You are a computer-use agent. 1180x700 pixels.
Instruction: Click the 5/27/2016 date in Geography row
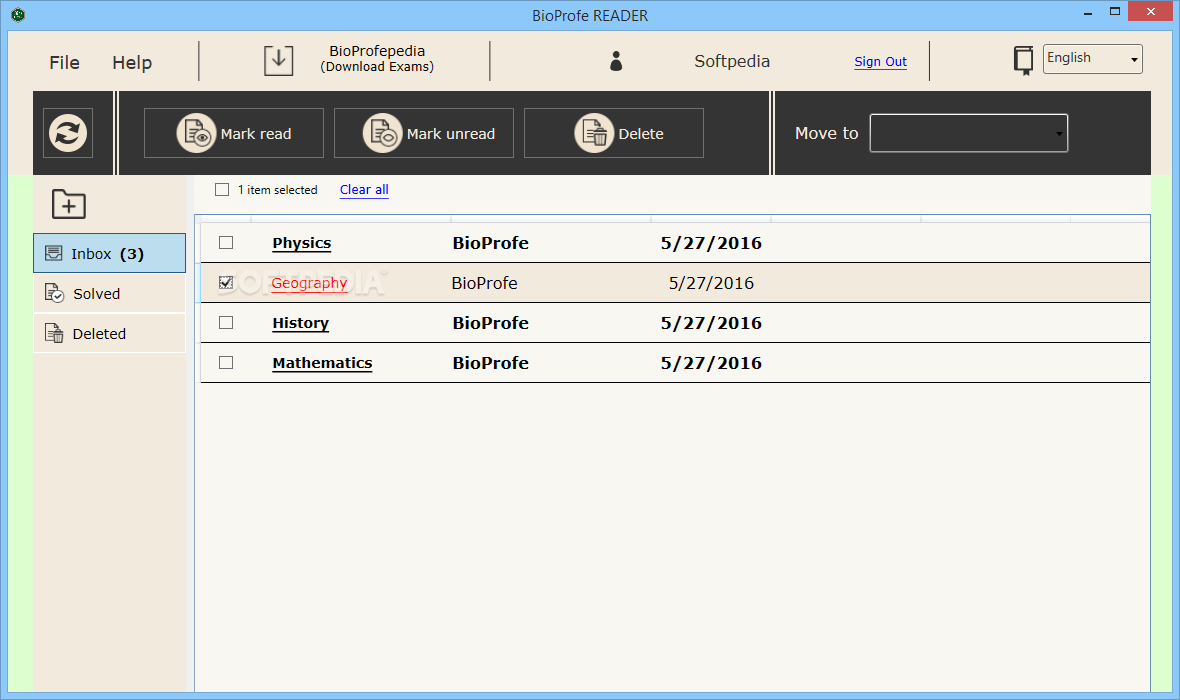711,283
